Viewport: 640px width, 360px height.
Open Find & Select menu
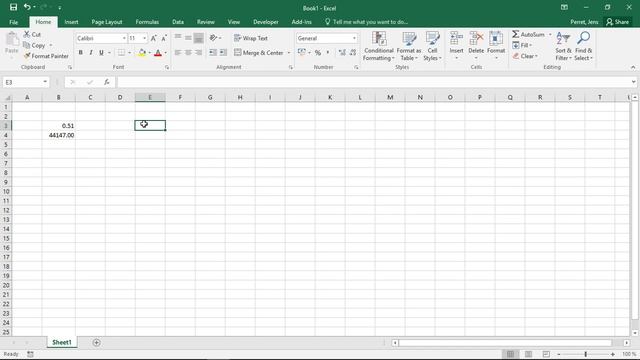(x=583, y=46)
